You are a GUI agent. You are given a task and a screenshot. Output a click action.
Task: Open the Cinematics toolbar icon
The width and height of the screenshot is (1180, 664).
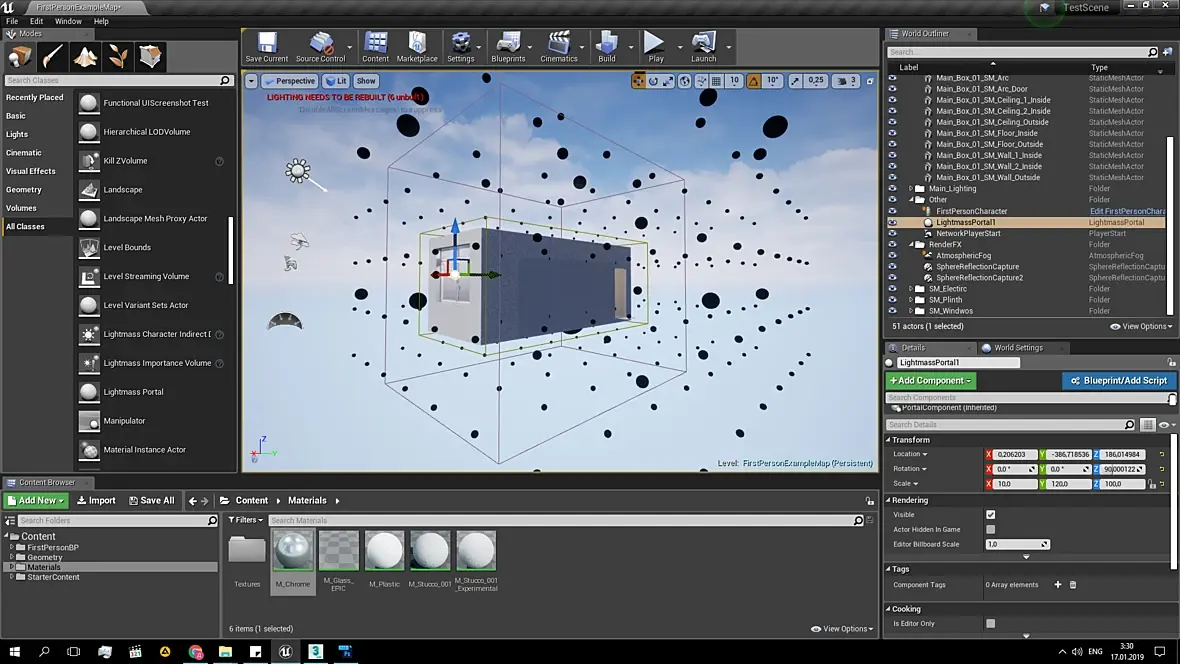pos(558,46)
